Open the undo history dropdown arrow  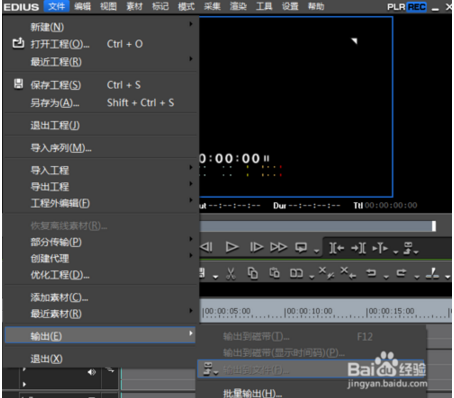(386, 277)
